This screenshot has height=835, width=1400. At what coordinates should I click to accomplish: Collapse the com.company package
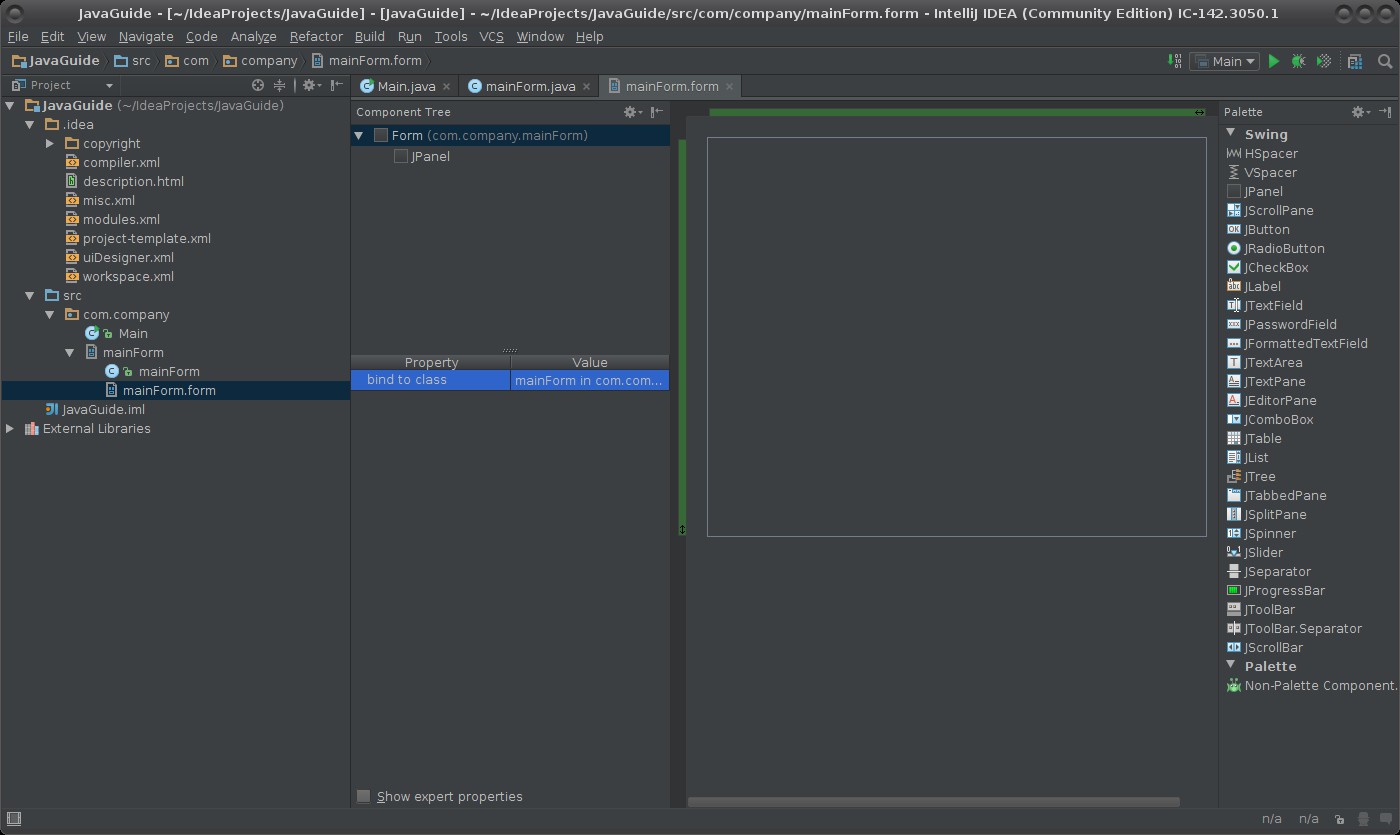click(50, 314)
